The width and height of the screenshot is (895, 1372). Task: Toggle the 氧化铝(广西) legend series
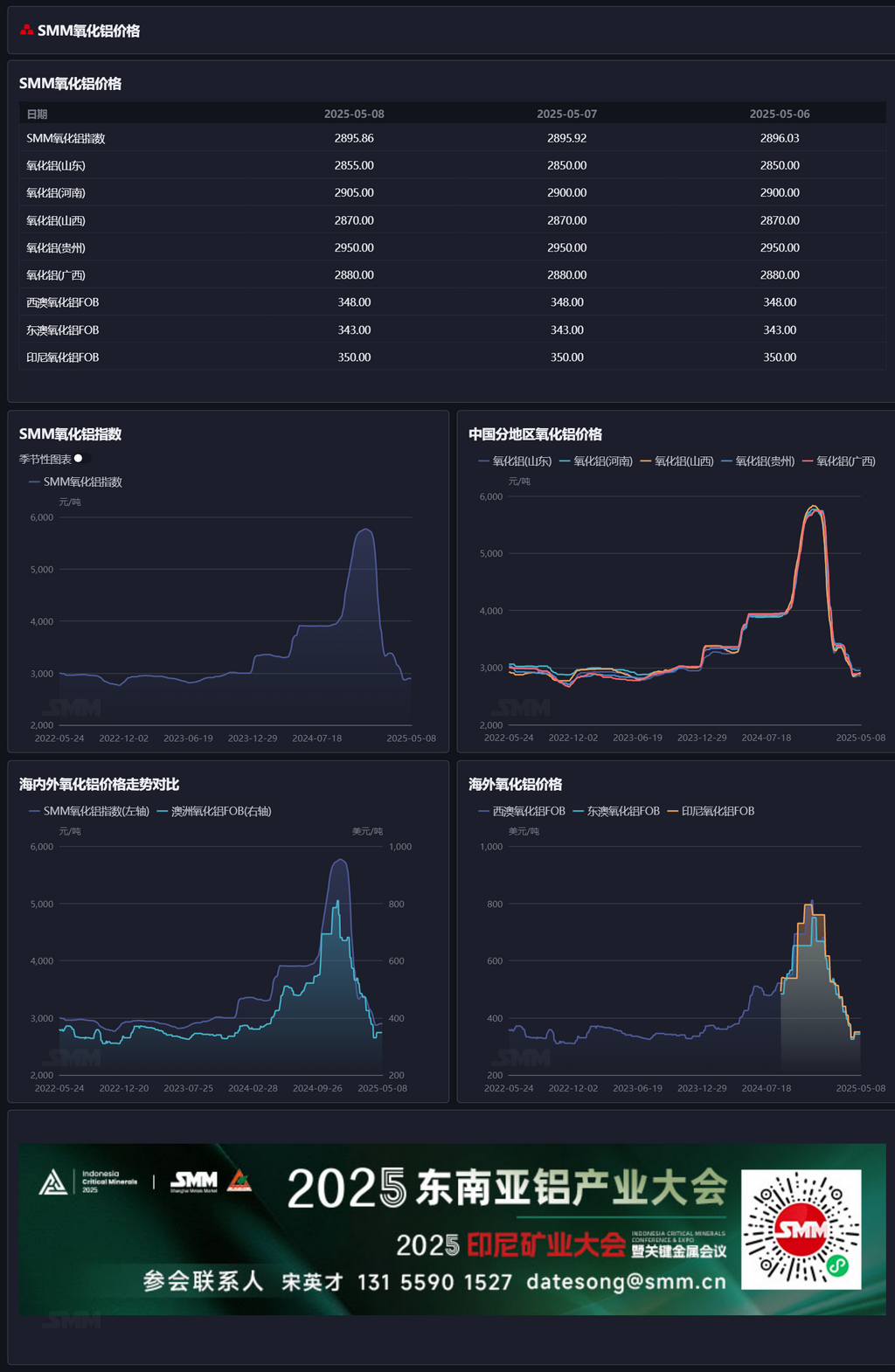coord(839,461)
